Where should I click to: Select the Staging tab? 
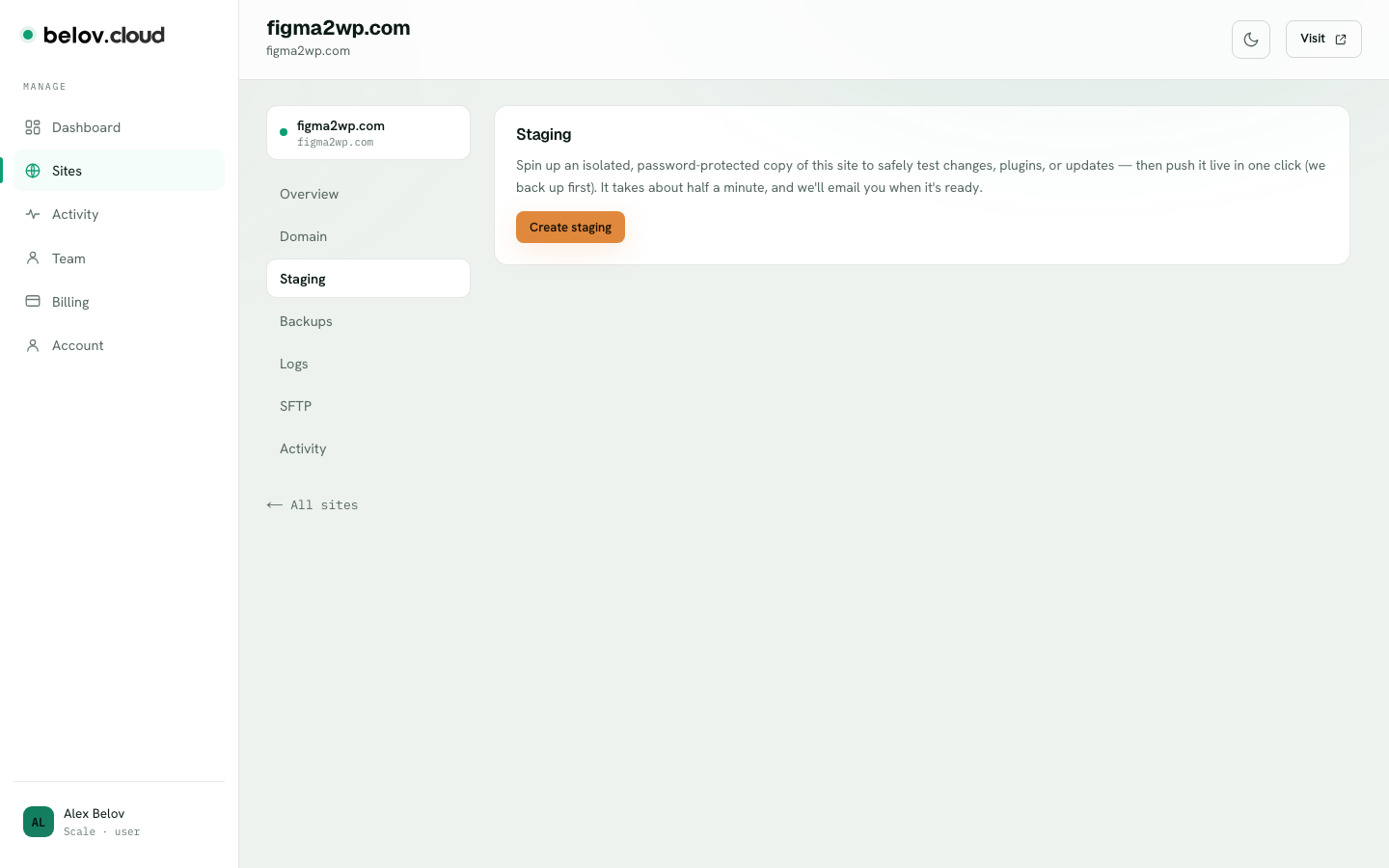tap(368, 279)
